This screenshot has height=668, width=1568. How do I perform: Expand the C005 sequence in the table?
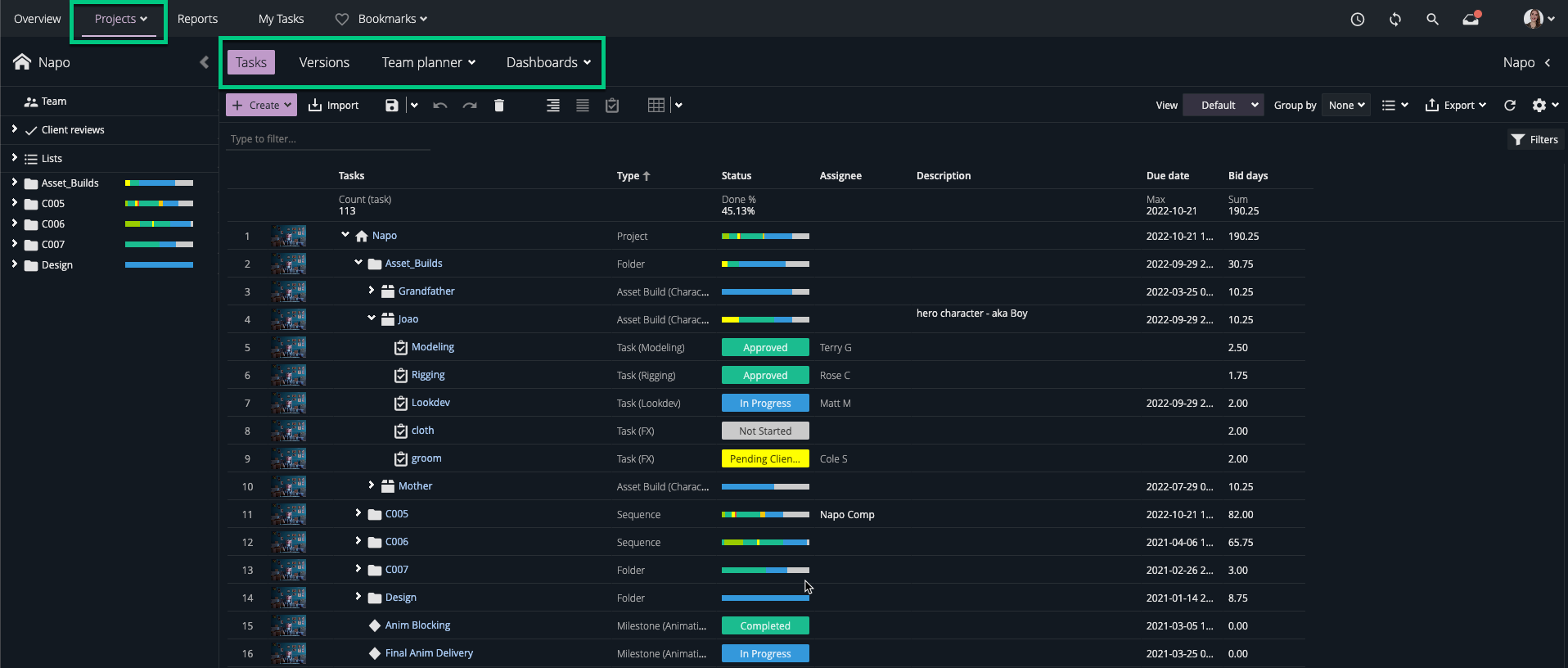pyautogui.click(x=358, y=513)
